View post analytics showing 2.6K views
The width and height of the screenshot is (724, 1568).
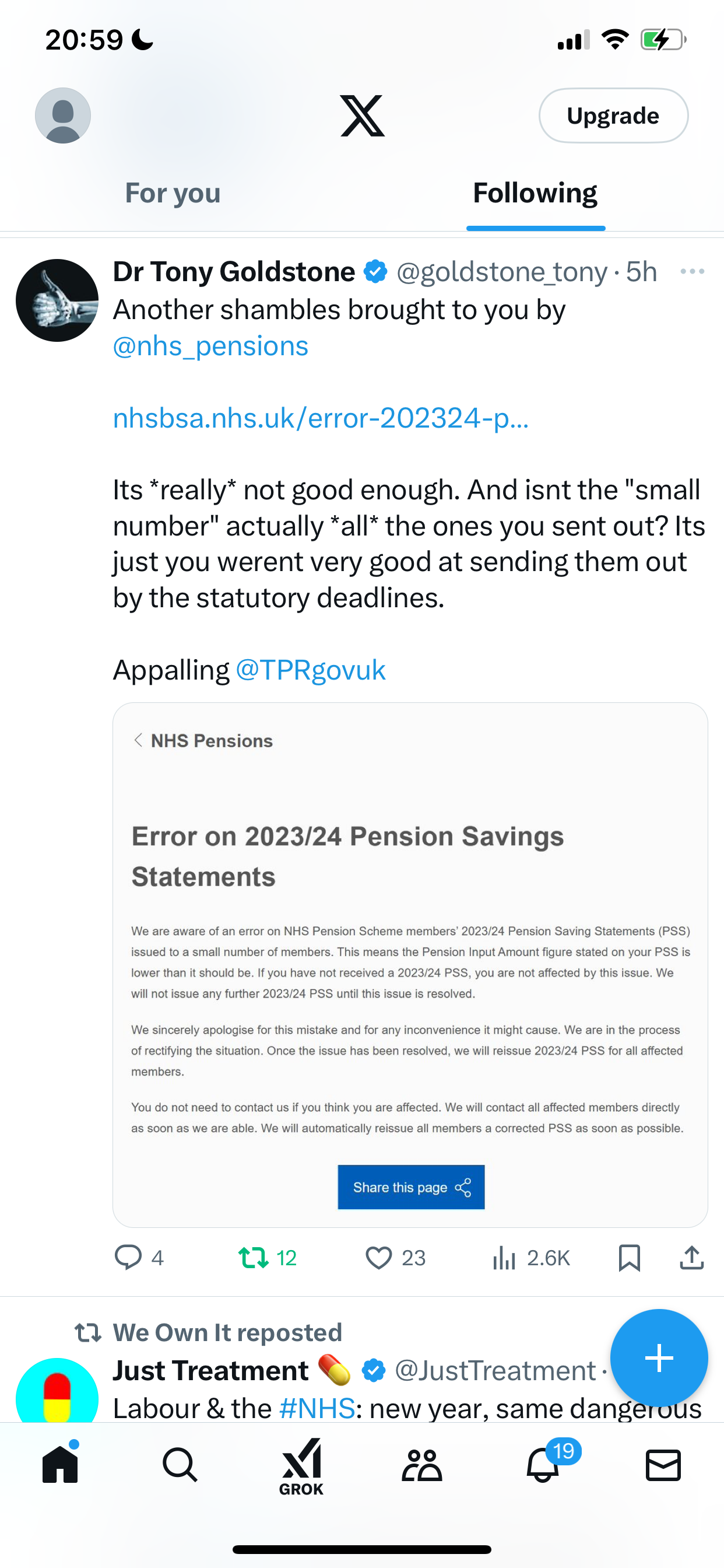click(531, 1258)
